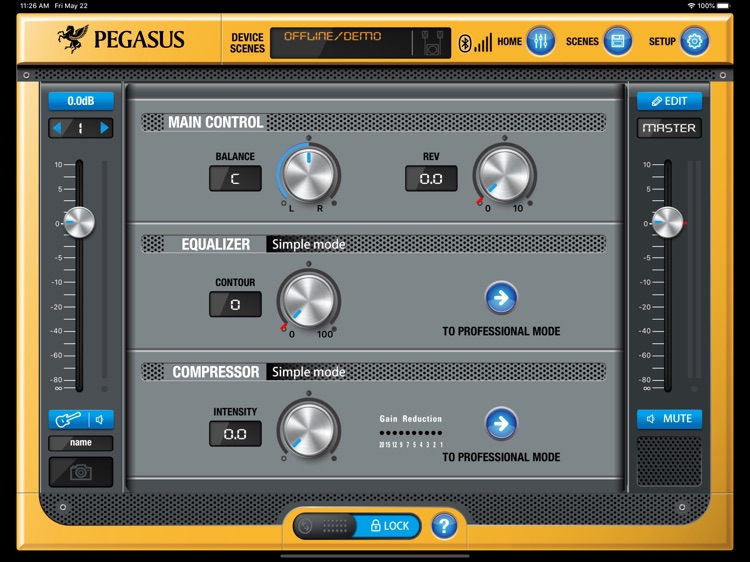Click the Contour knob
Image resolution: width=750 pixels, height=562 pixels.
pyautogui.click(x=309, y=300)
